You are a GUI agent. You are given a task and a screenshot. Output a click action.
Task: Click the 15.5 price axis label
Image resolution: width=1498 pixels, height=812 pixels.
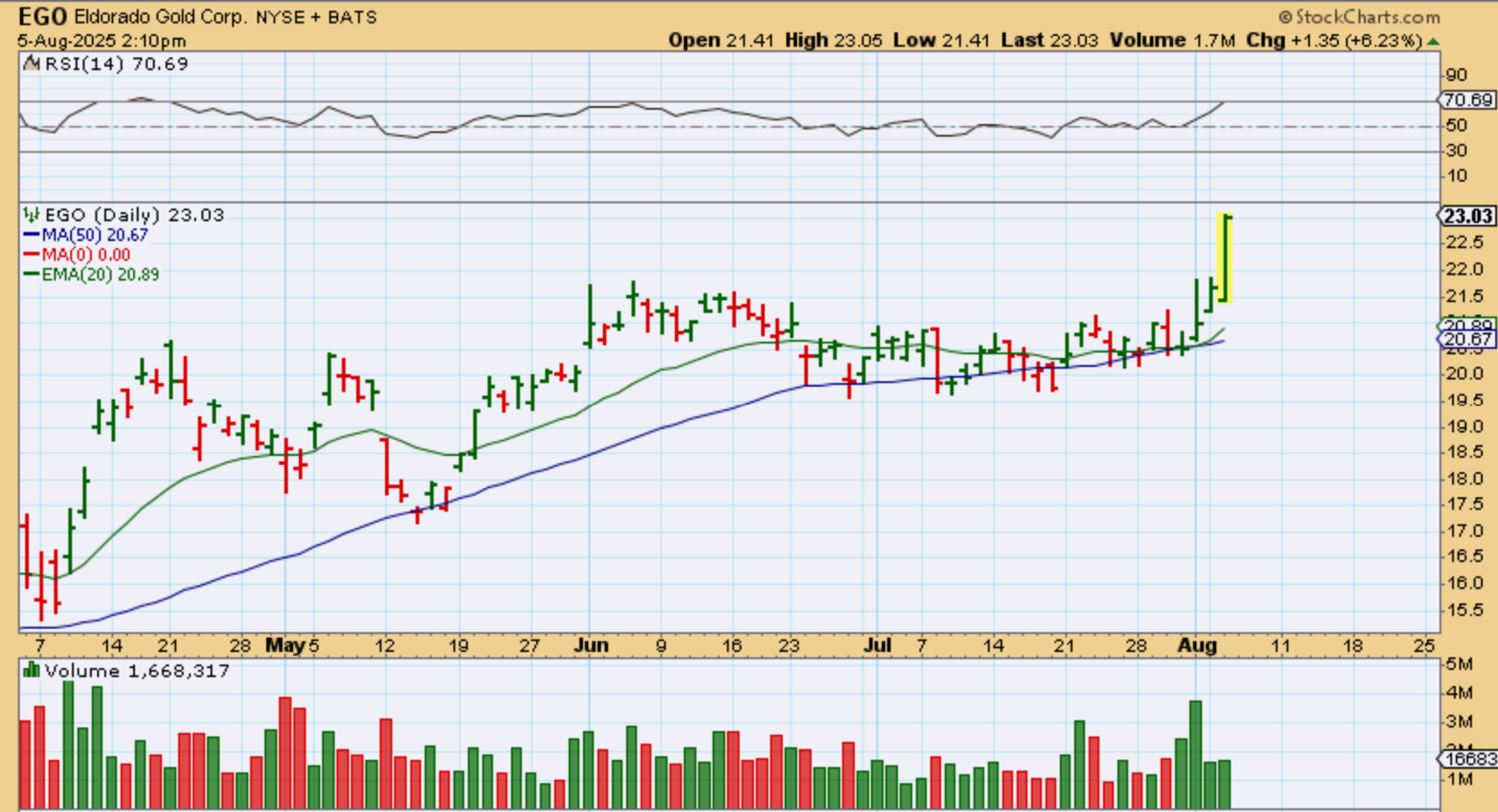[x=1464, y=610]
